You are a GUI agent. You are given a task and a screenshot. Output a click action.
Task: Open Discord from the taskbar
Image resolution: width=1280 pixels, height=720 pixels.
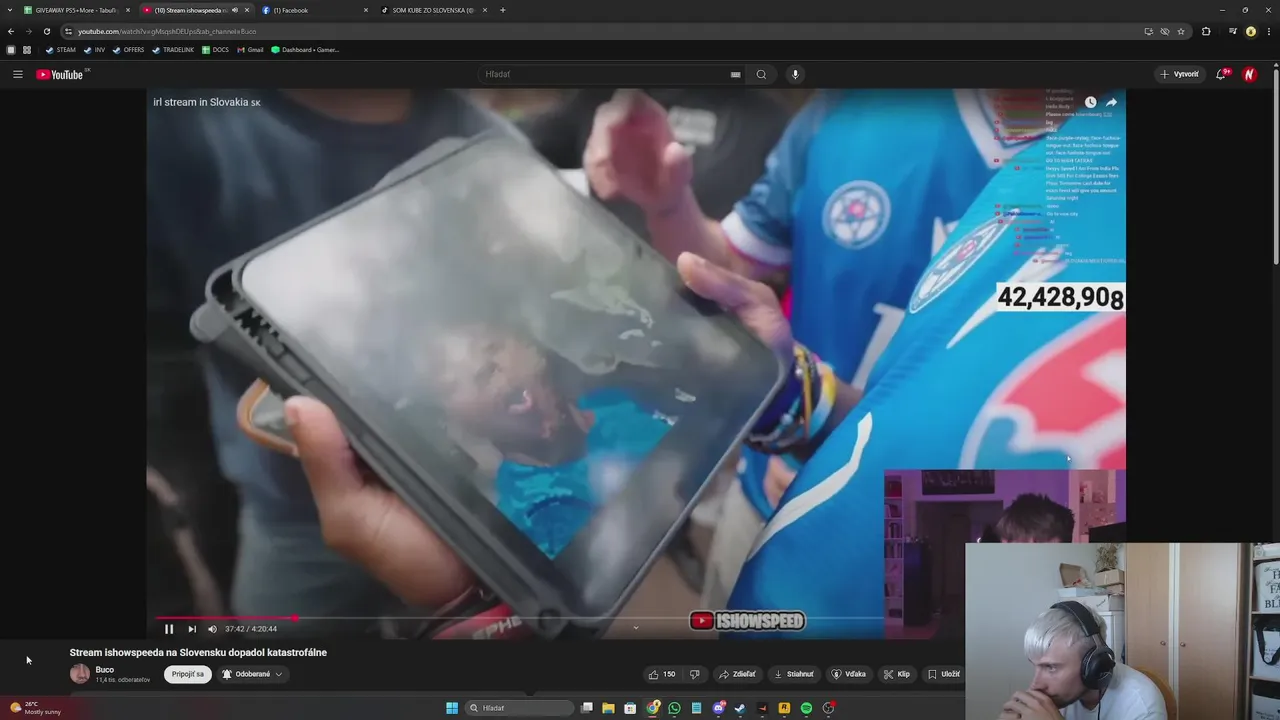pyautogui.click(x=718, y=708)
